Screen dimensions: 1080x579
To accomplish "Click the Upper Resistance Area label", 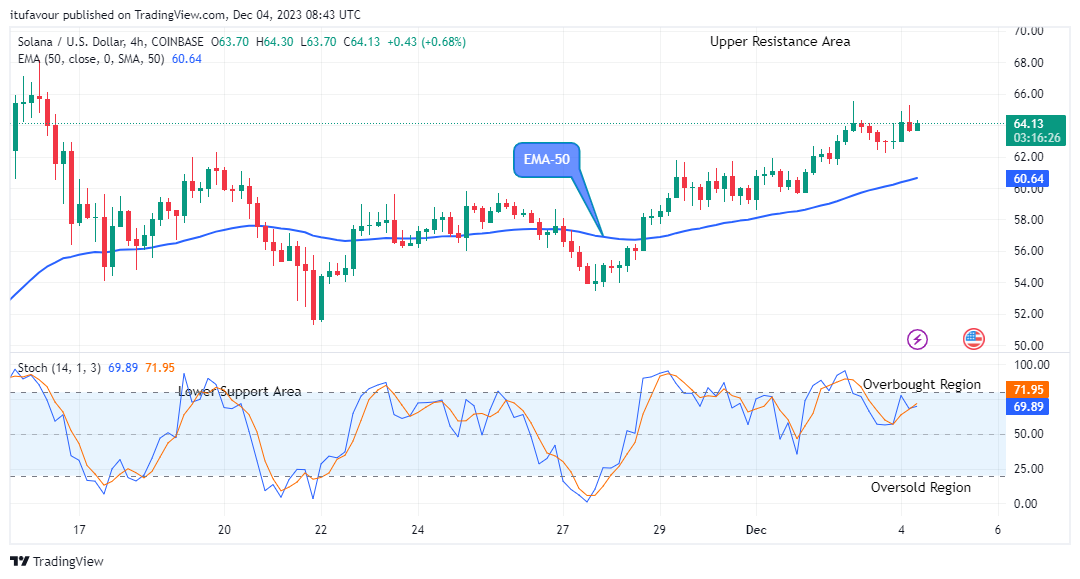I will [780, 41].
